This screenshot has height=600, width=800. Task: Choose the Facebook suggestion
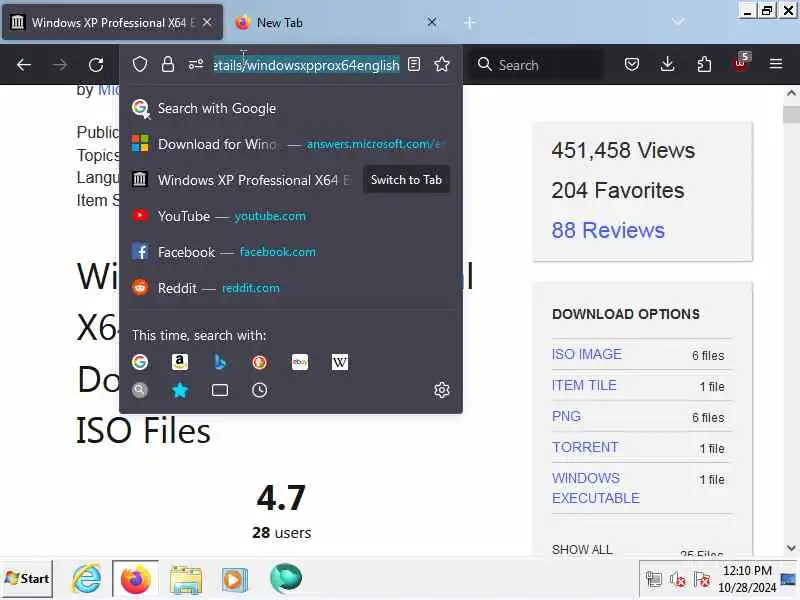pos(291,252)
